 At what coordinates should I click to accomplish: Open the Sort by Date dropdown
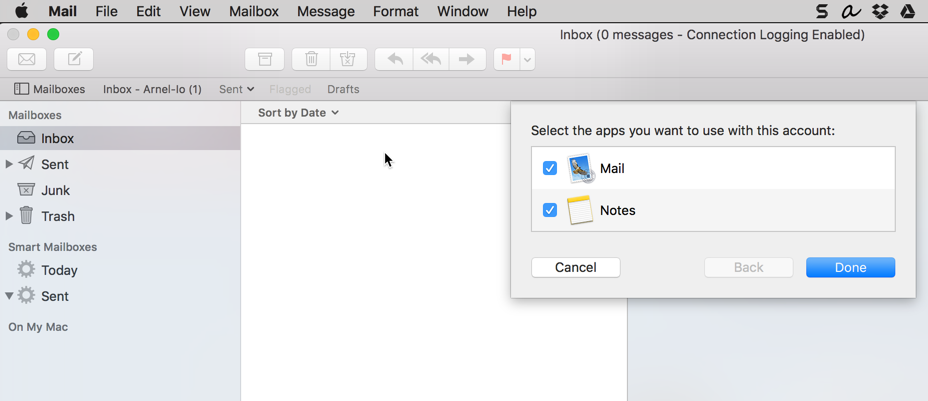coord(298,112)
